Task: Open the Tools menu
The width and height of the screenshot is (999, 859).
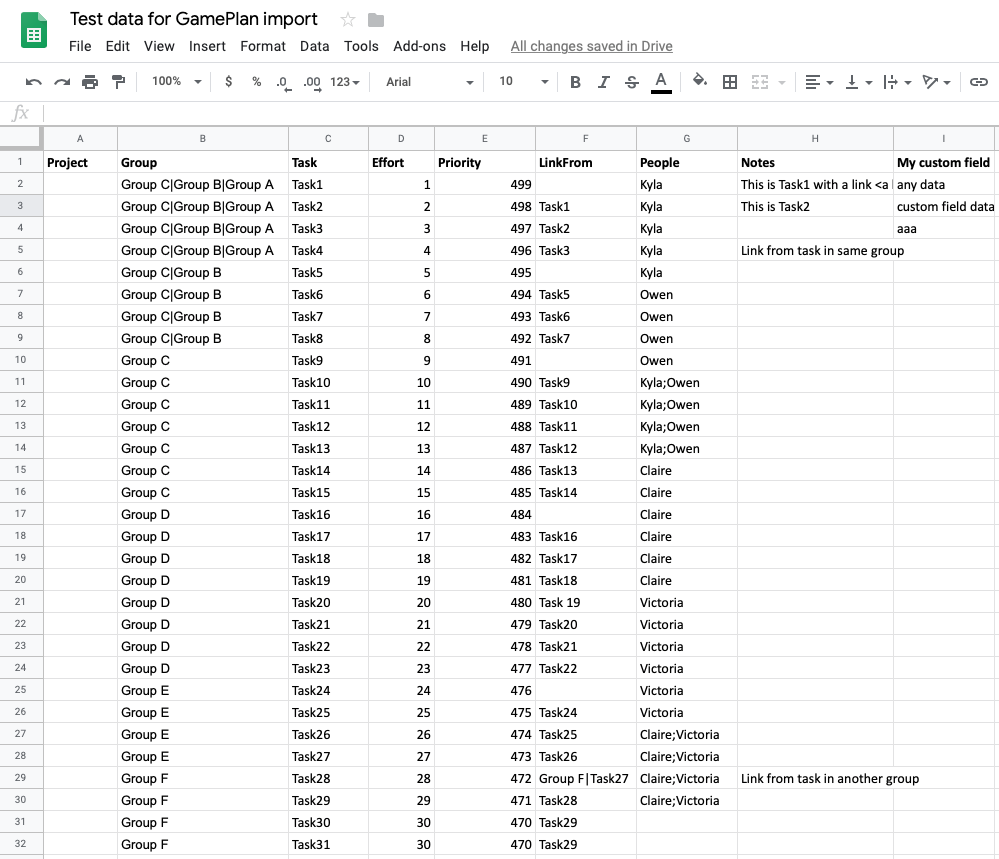Action: (361, 46)
